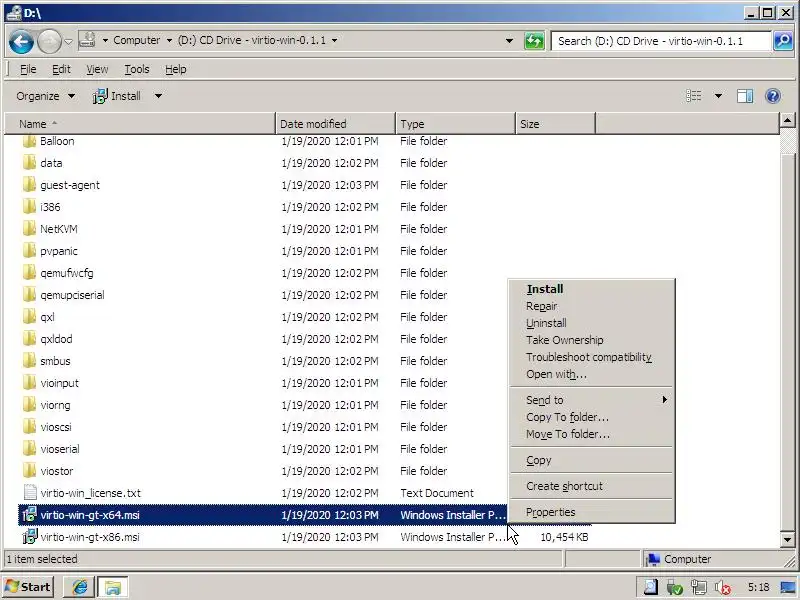Select the pvpanic folder icon
The width and height of the screenshot is (800, 600).
click(30, 251)
